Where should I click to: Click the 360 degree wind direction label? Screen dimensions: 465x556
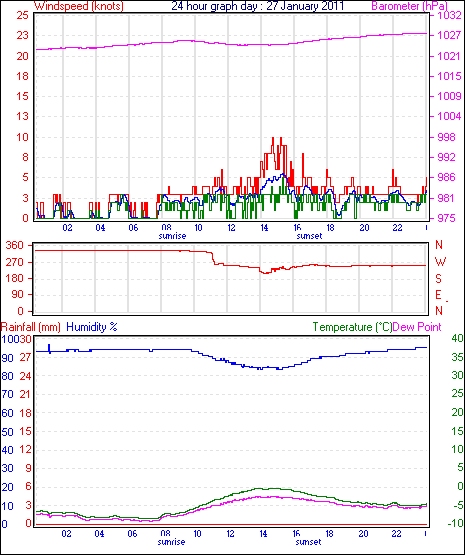coord(15,245)
